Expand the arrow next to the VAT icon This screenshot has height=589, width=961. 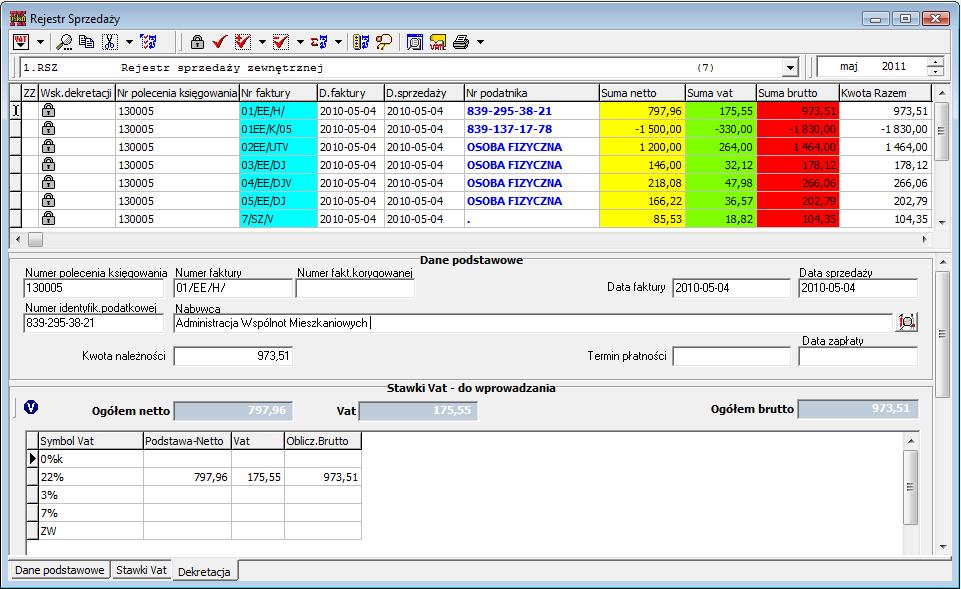point(40,42)
